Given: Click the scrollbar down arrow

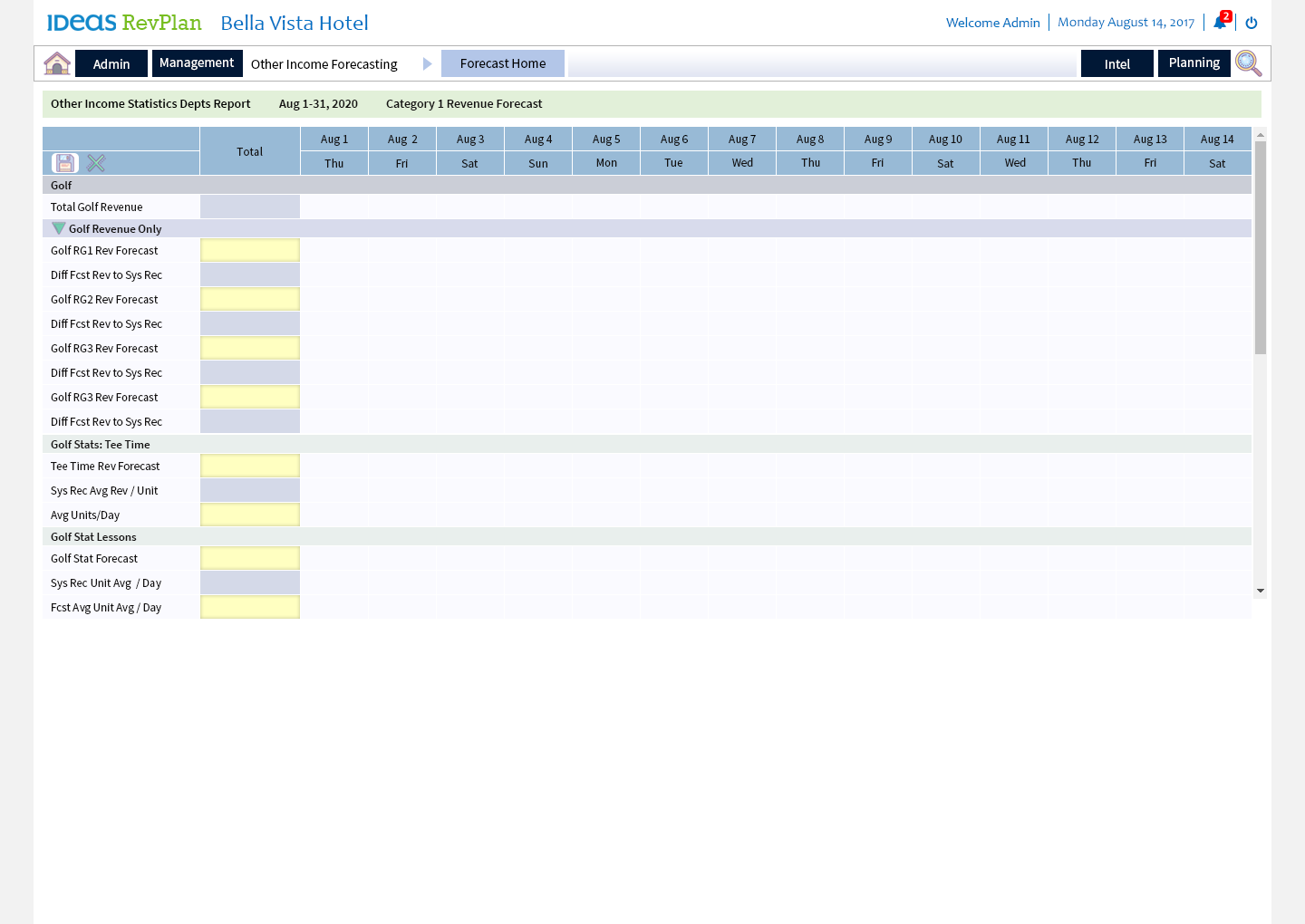Looking at the screenshot, I should [1260, 591].
